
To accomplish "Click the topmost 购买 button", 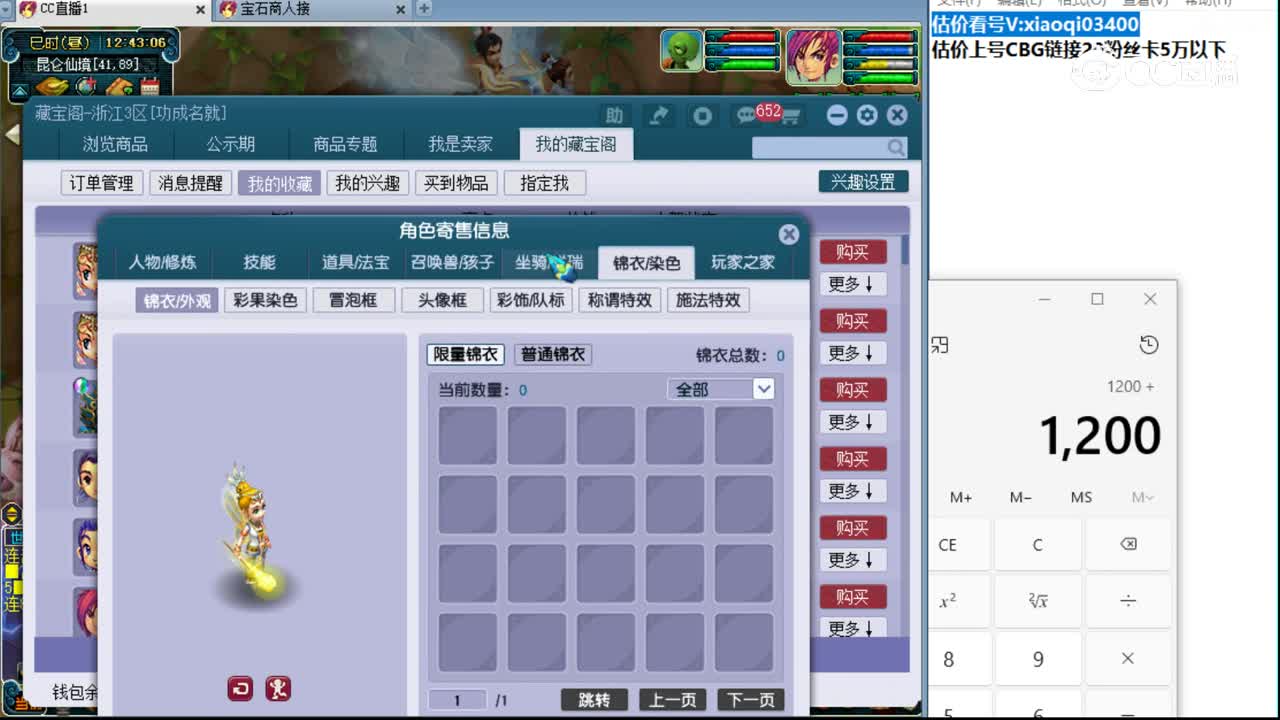I will [851, 251].
